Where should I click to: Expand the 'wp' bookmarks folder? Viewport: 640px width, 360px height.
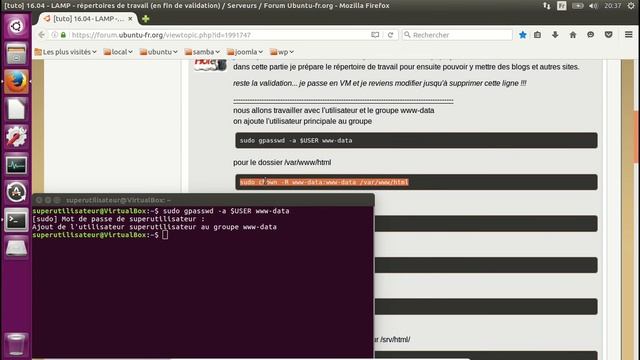(282, 52)
